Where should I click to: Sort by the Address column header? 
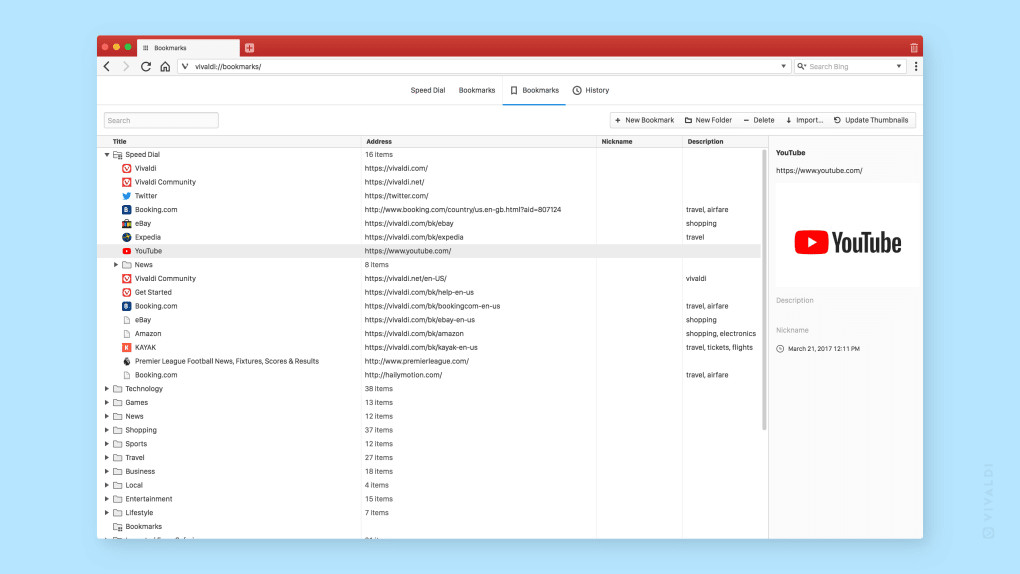[379, 141]
